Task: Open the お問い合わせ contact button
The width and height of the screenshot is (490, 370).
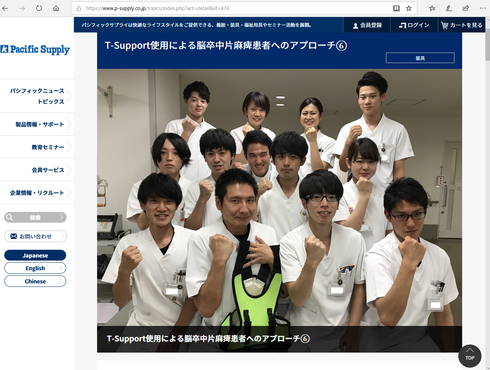Action: [x=35, y=236]
